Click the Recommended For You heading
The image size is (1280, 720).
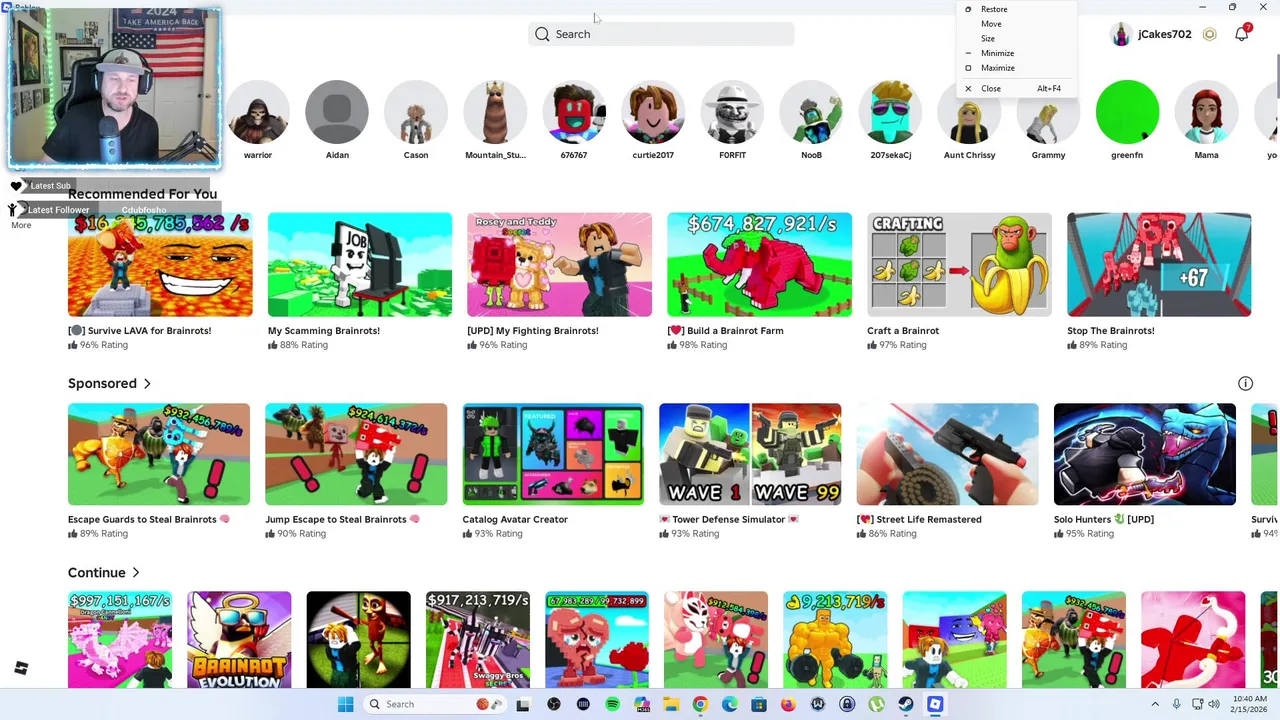[142, 194]
